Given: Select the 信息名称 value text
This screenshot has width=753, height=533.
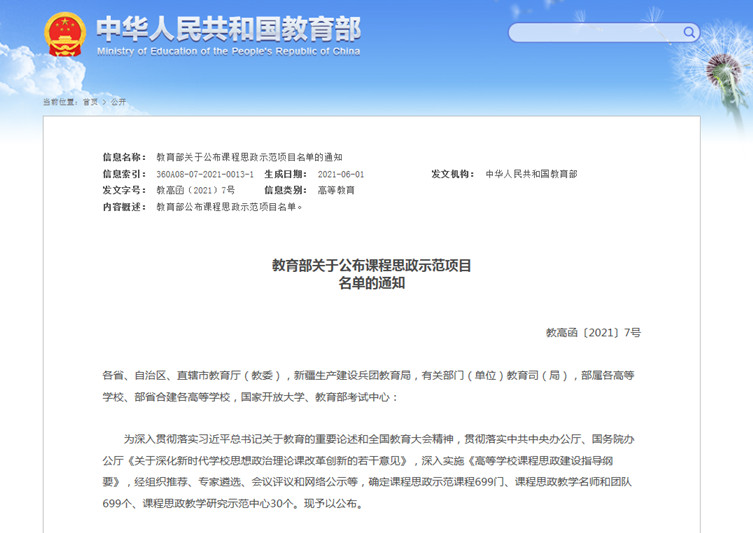Looking at the screenshot, I should pyautogui.click(x=249, y=157).
